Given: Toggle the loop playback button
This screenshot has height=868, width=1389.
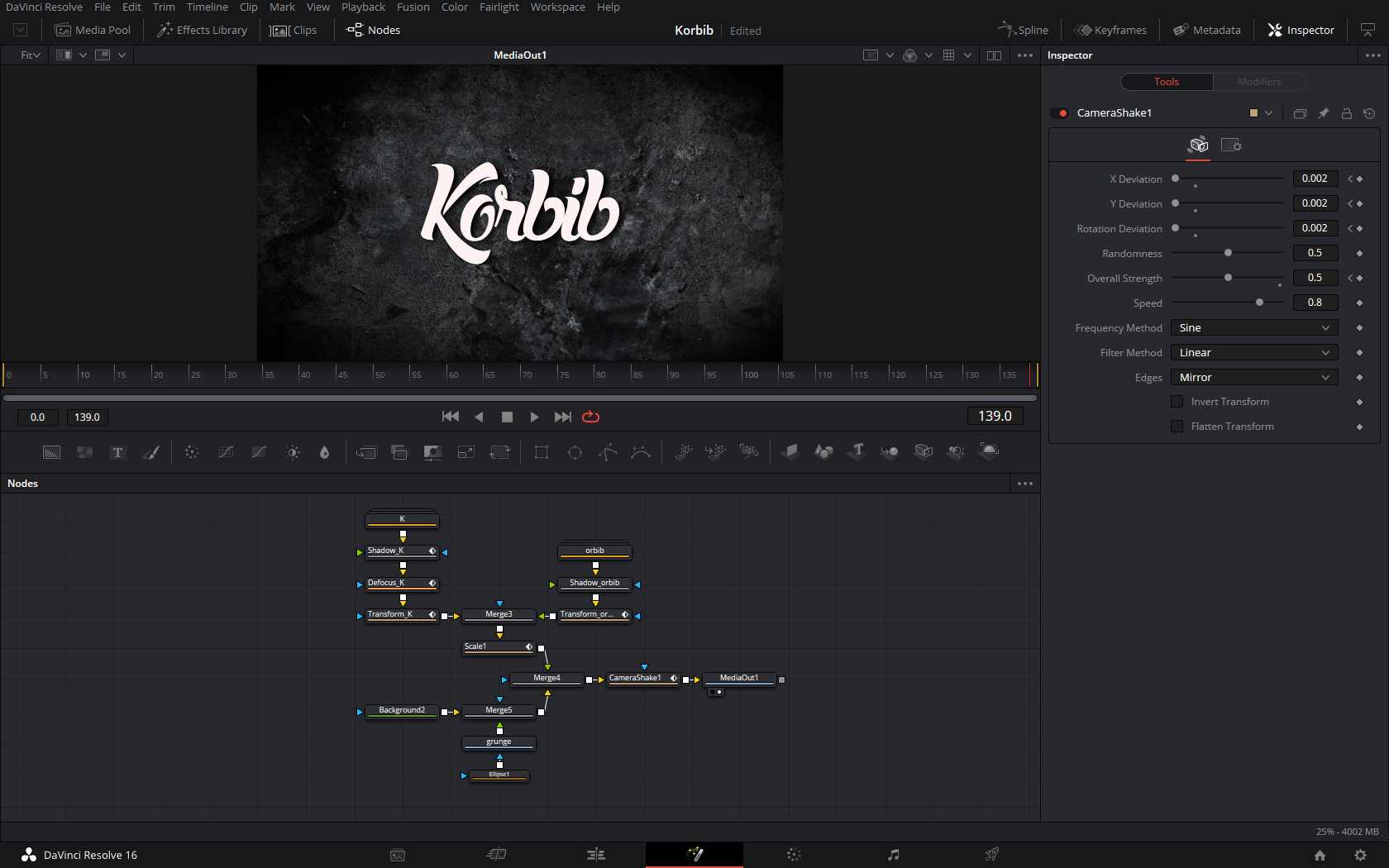Looking at the screenshot, I should pos(590,417).
